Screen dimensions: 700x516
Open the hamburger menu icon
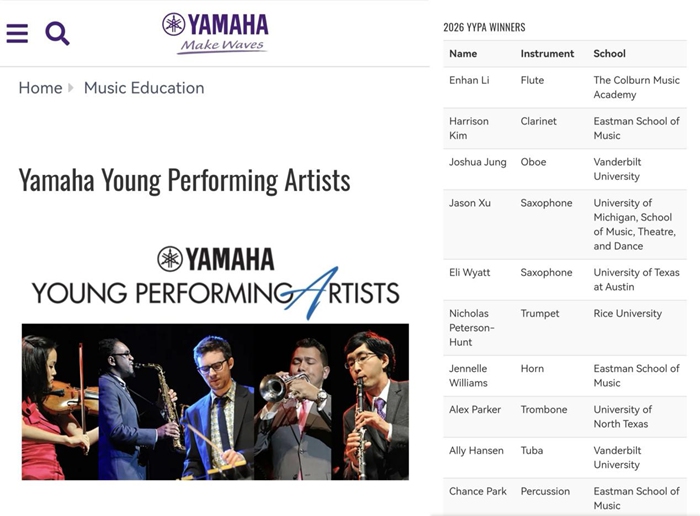pos(17,33)
